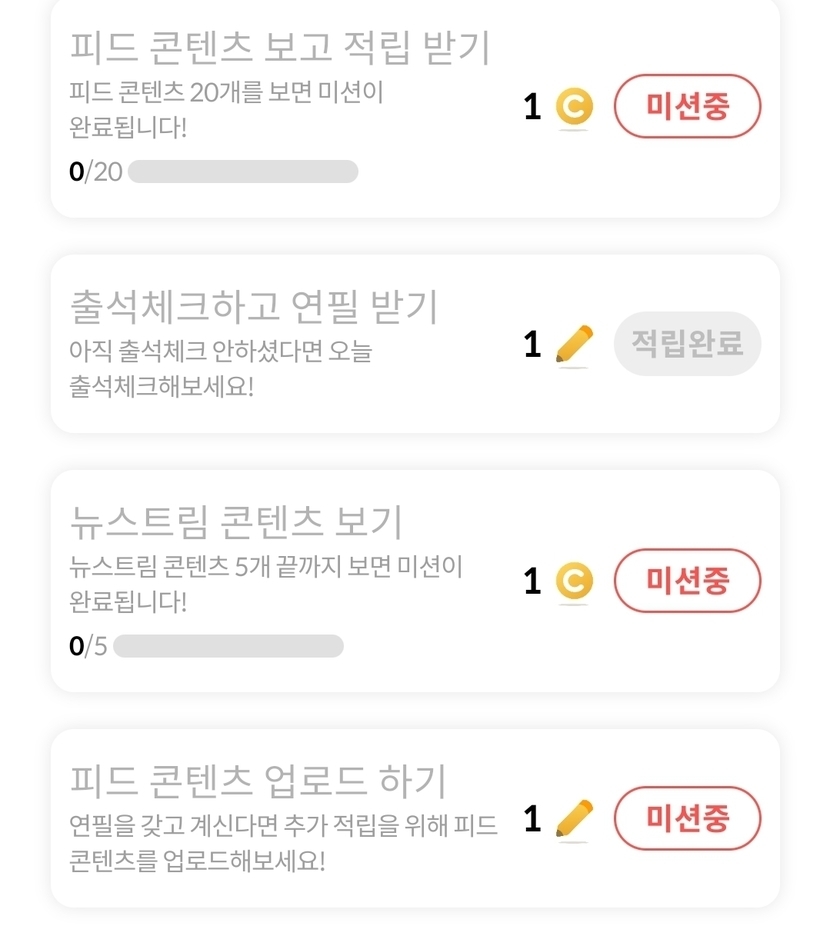Click the coin icon in feed content mission

574,107
